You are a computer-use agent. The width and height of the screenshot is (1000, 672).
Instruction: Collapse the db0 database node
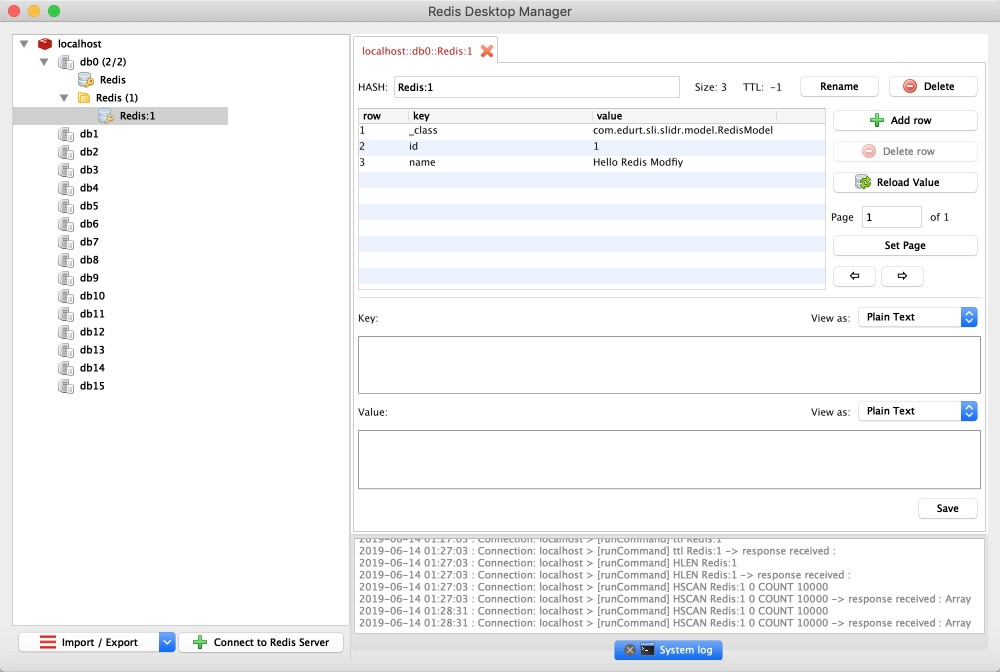44,62
